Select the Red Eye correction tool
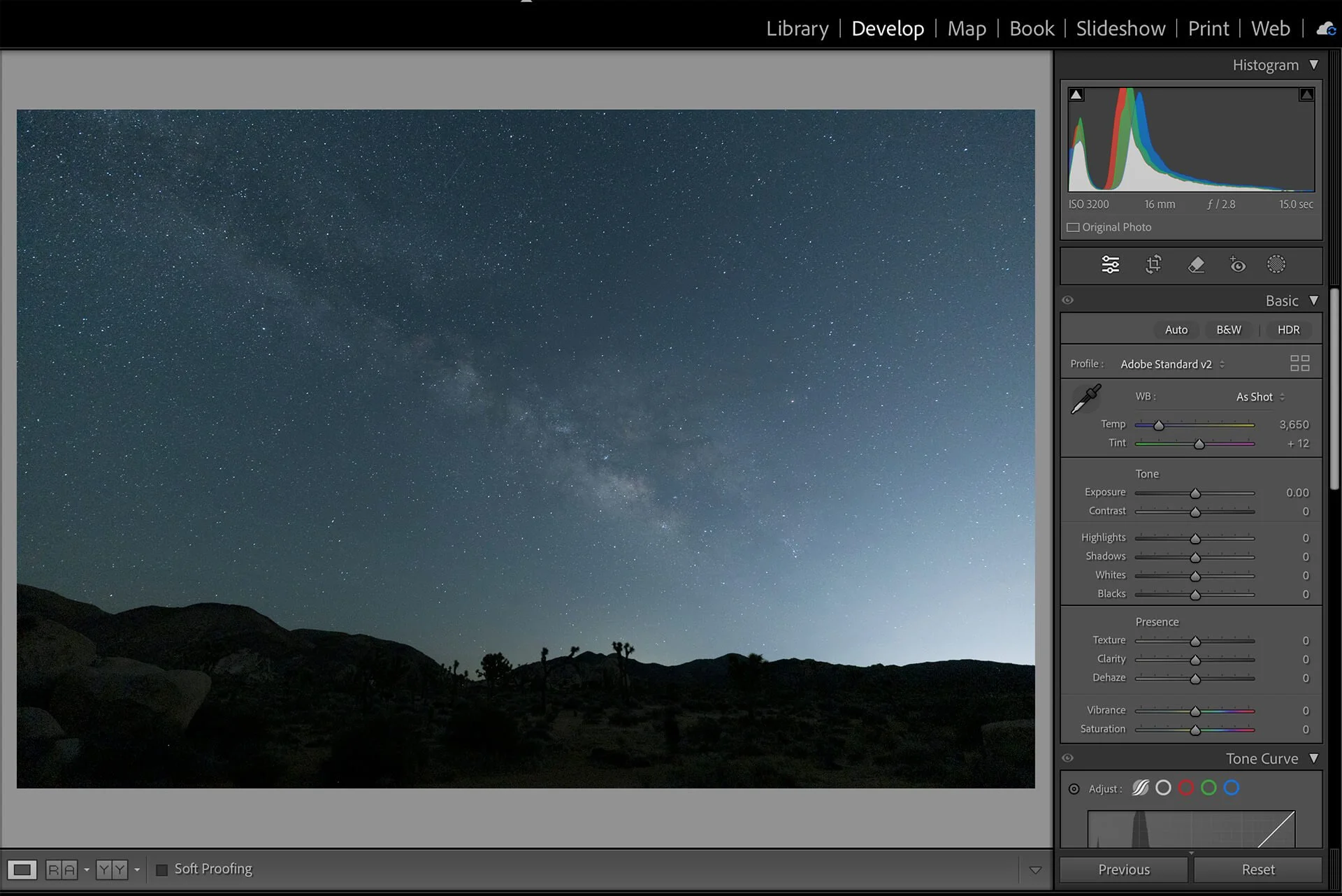 [x=1237, y=265]
